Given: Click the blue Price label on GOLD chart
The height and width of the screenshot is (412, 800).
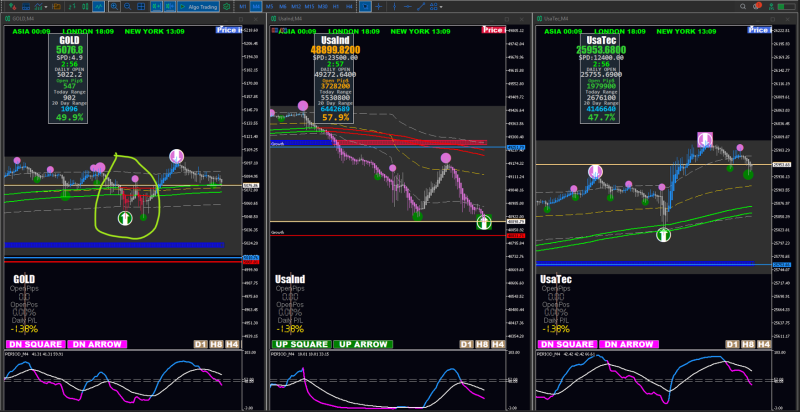Looking at the screenshot, I should 229,30.
